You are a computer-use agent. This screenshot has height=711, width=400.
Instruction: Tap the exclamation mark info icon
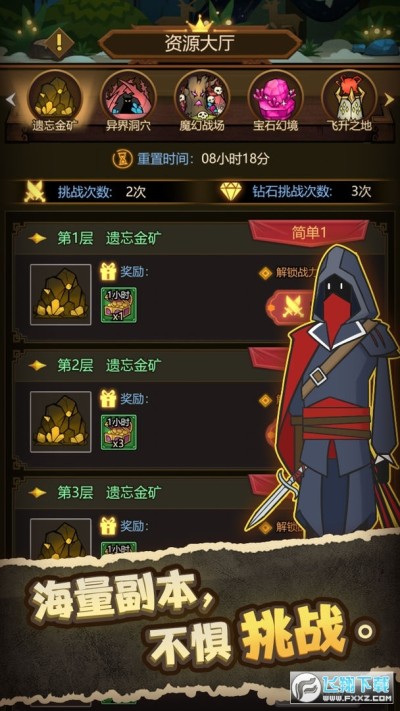(x=59, y=44)
